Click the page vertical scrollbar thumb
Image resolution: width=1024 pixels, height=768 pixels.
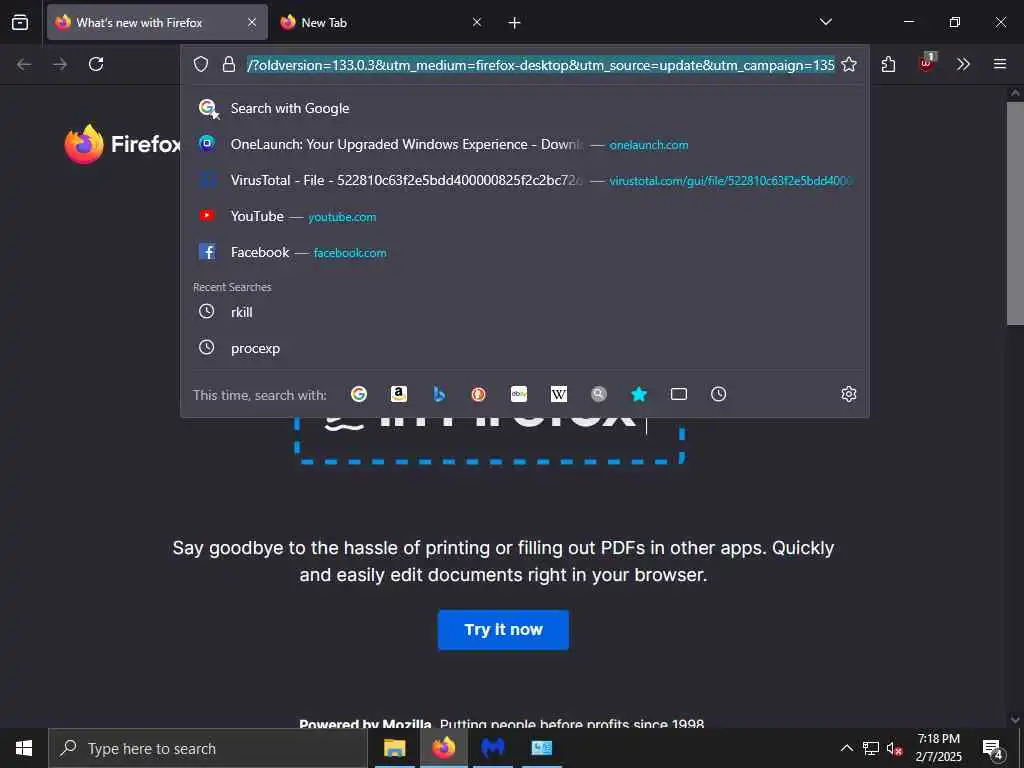[1015, 213]
